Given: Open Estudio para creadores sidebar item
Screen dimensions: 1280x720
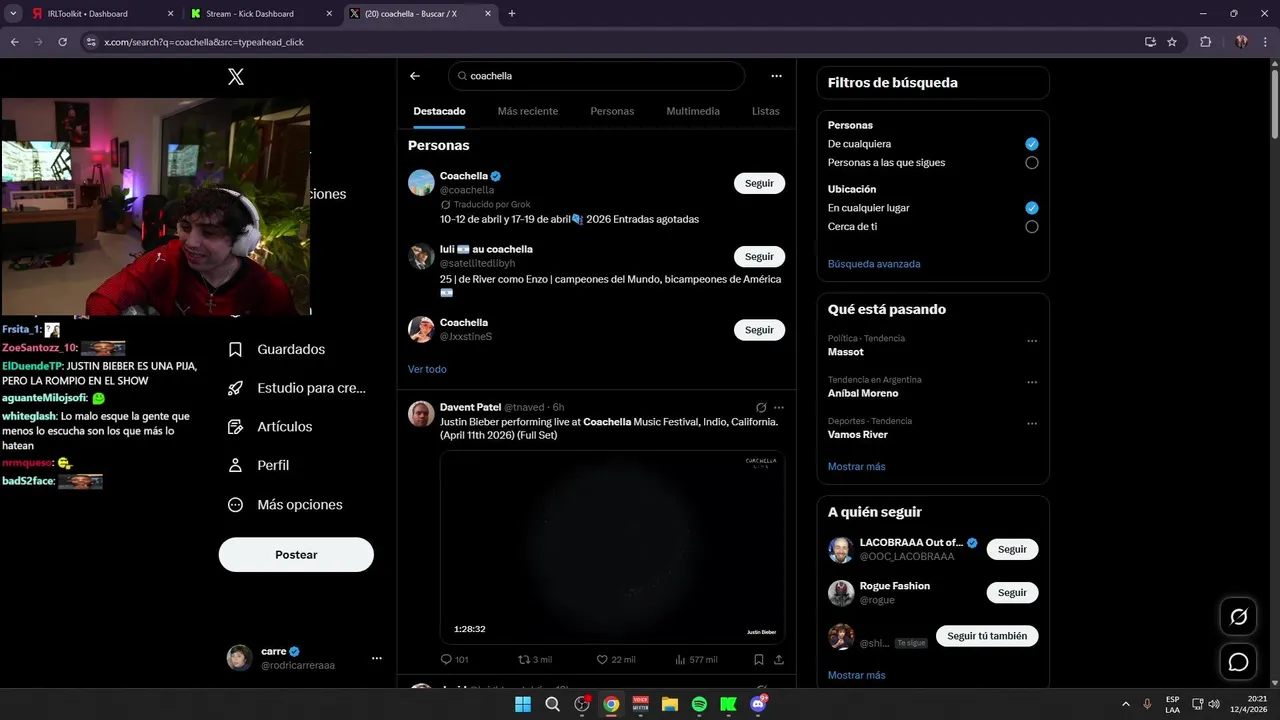Looking at the screenshot, I should (297, 388).
